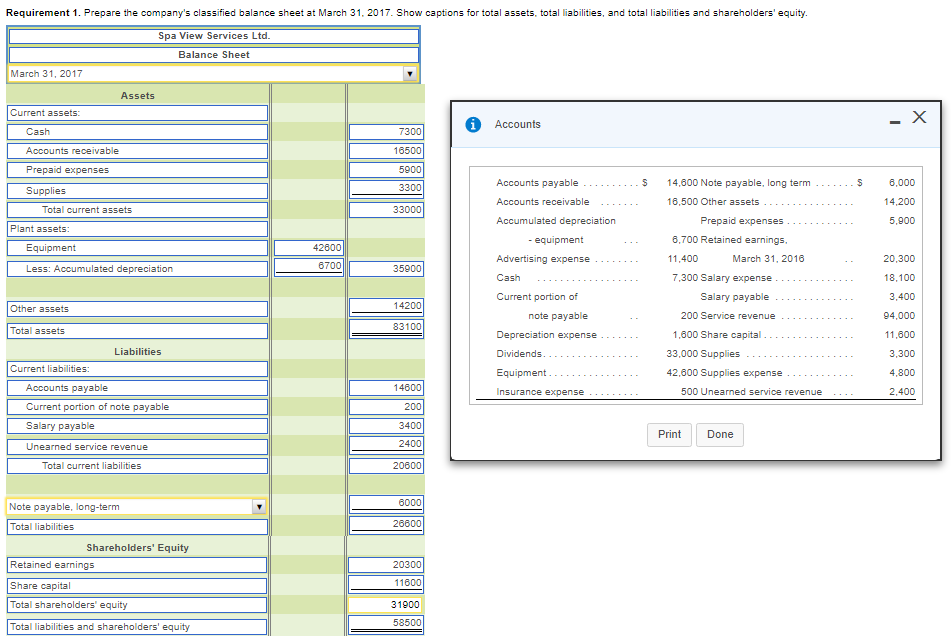This screenshot has height=643, width=951.
Task: Click the Salary payable label field
Action: [x=138, y=426]
